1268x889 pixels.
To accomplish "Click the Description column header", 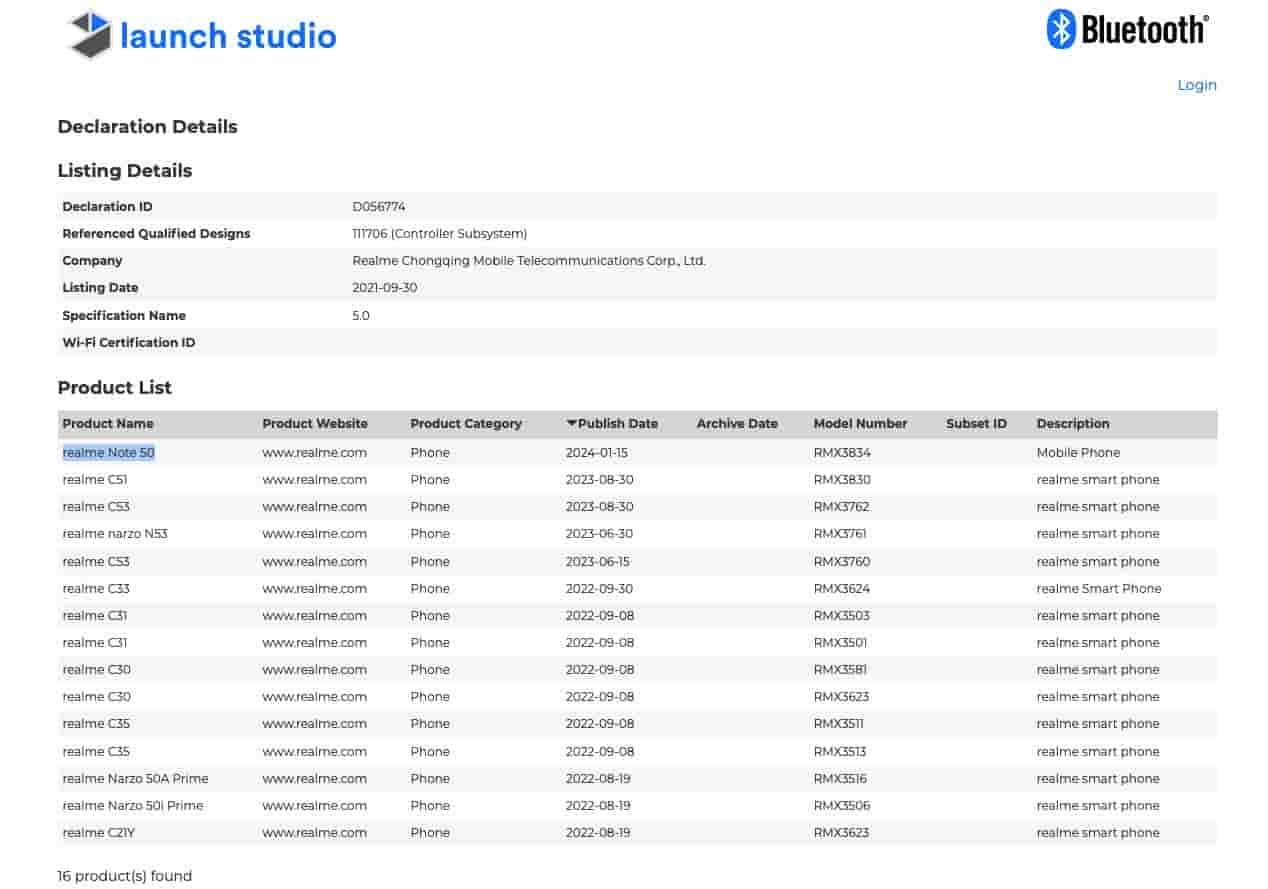I will tap(1072, 423).
